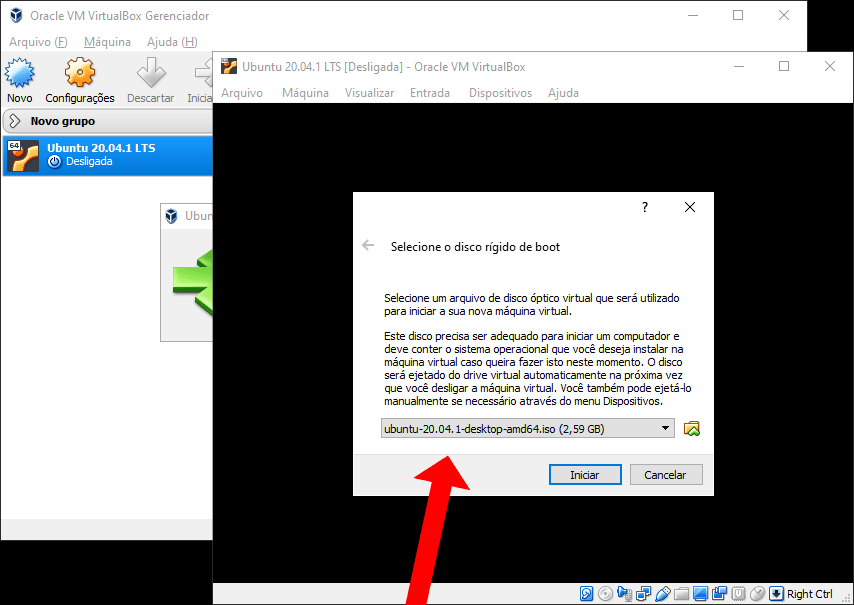Click the Right Ctrl host key label
Viewport: 854px width, 605px height.
coord(809,594)
